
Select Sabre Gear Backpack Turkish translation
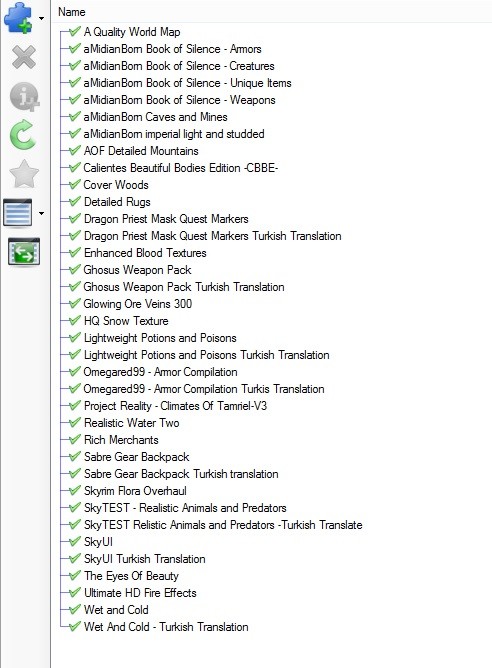pos(181,474)
